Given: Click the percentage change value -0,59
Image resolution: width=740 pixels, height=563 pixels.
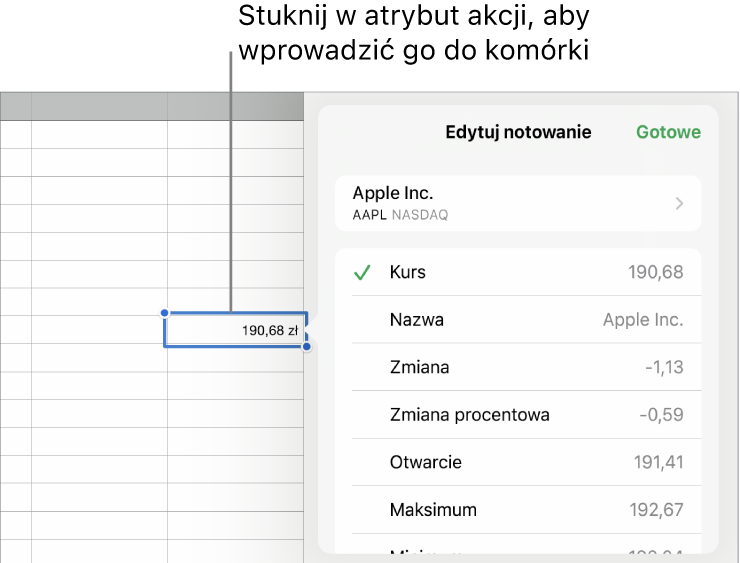Looking at the screenshot, I should tap(661, 414).
